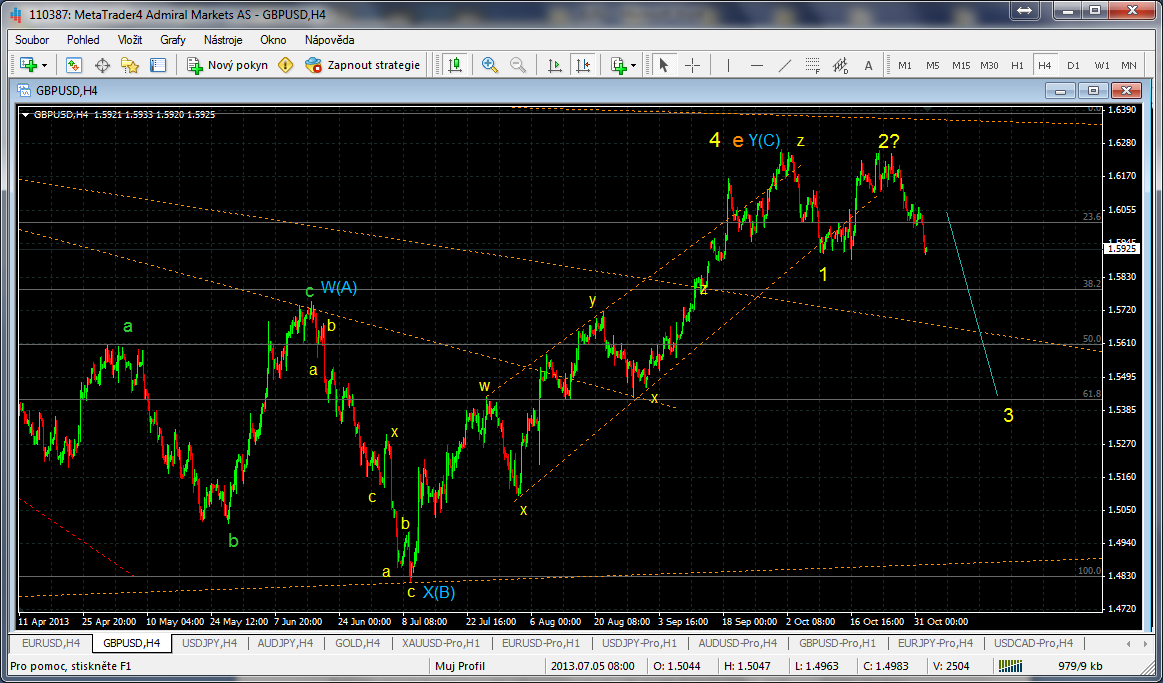Open a new chart window

tap(29, 65)
